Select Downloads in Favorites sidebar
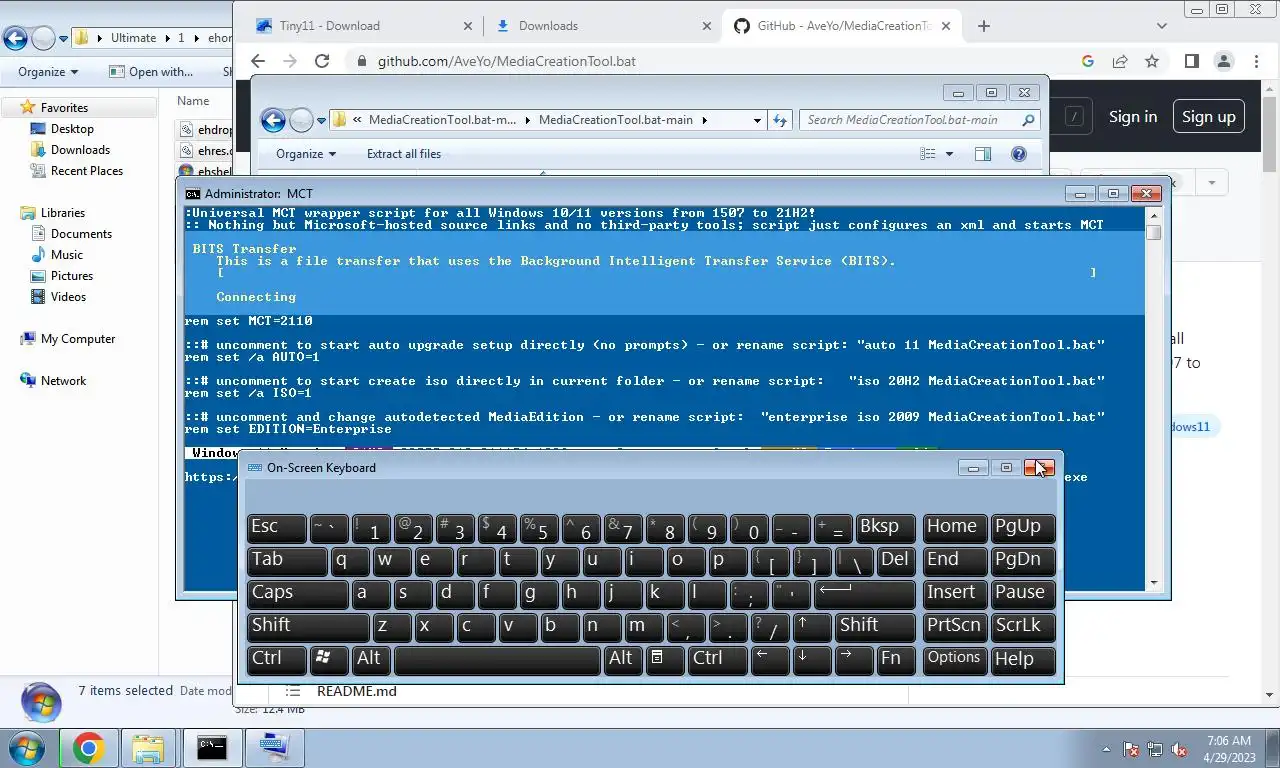 80,150
